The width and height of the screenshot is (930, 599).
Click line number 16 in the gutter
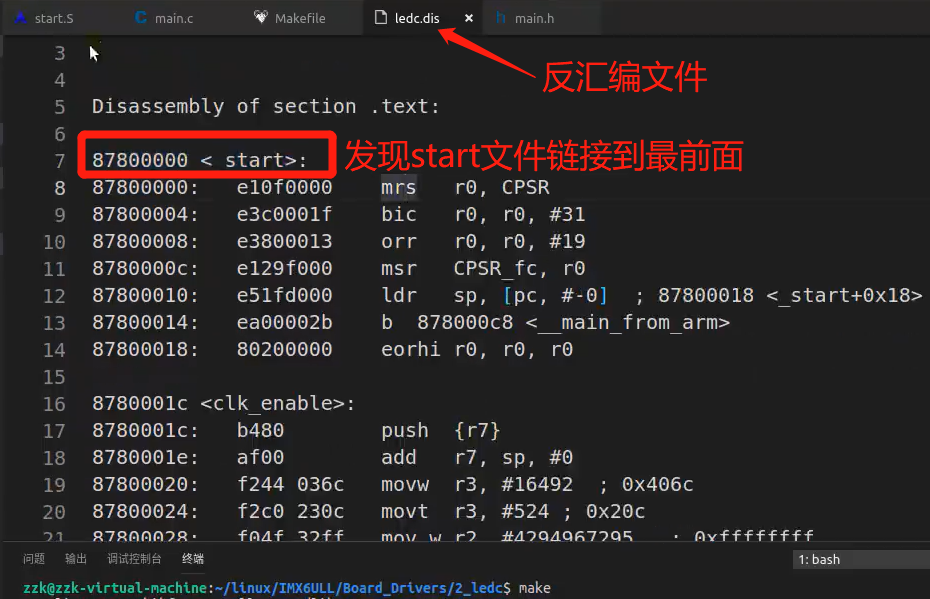click(54, 404)
